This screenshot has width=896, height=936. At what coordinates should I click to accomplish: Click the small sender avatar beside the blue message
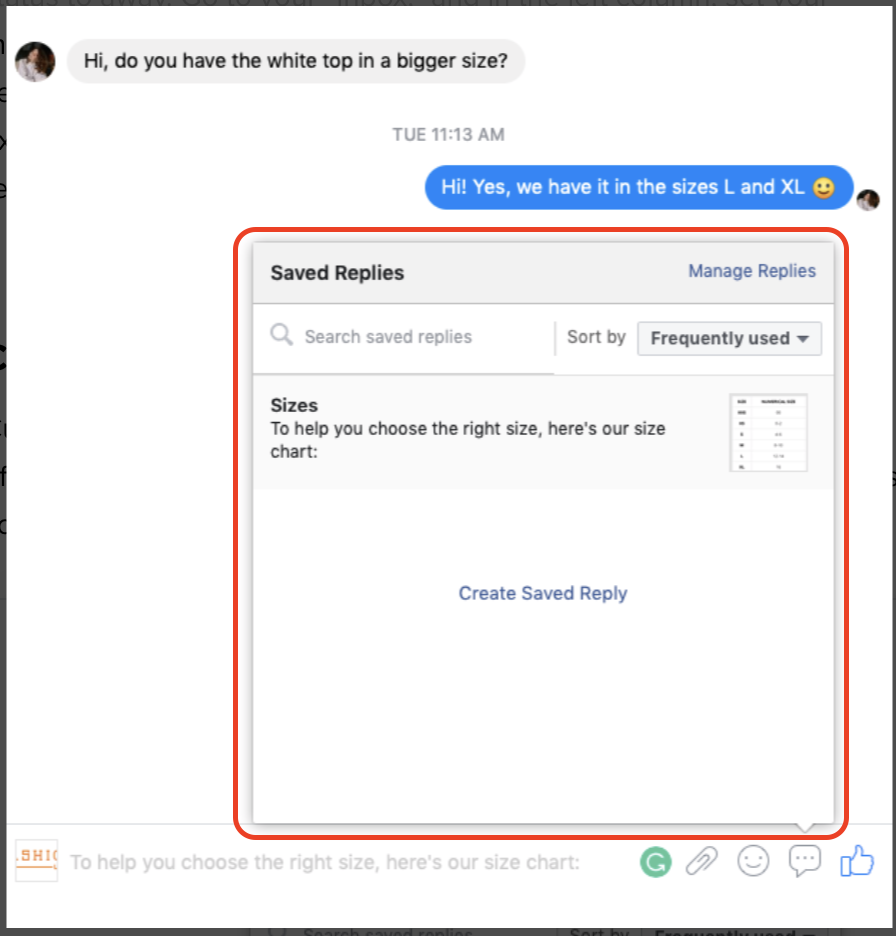pos(868,200)
